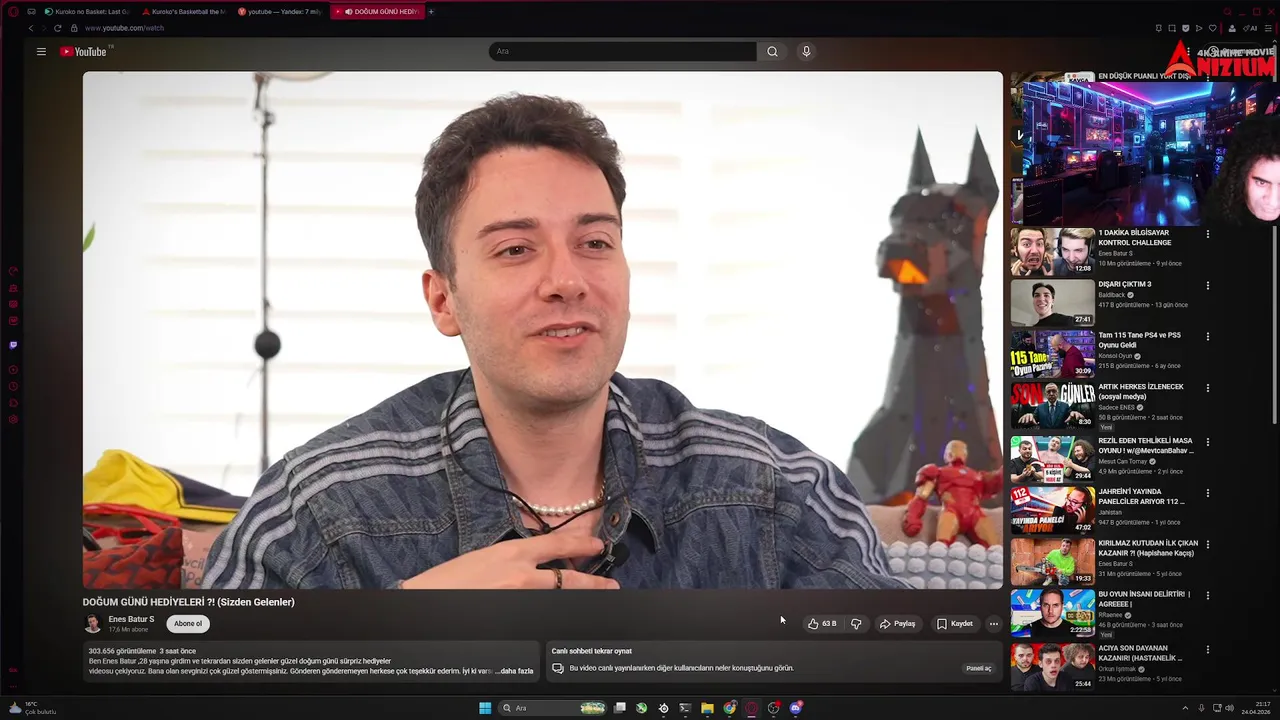Image resolution: width=1280 pixels, height=720 pixels.
Task: Open the YouTube guide hamburger menu
Action: point(41,51)
